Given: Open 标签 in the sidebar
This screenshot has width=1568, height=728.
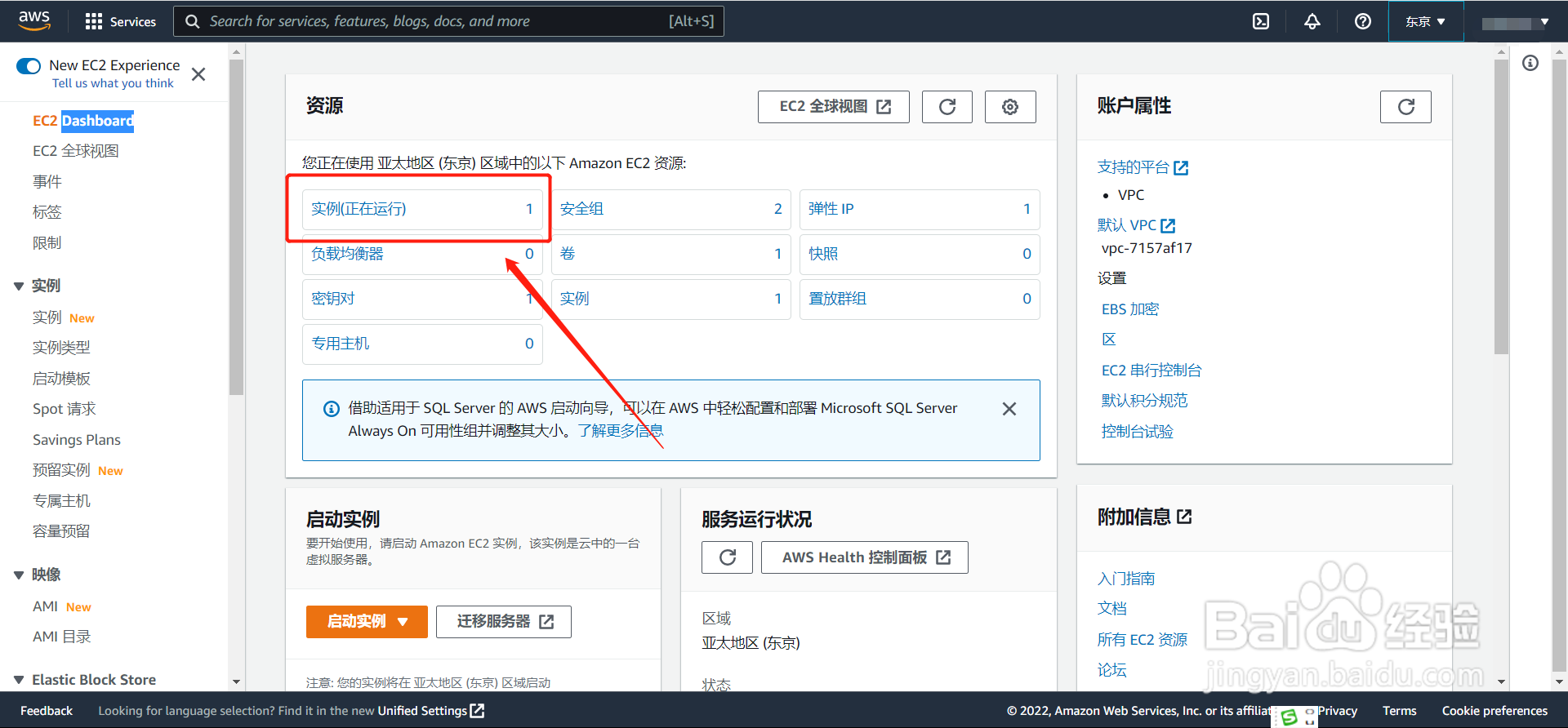Looking at the screenshot, I should tap(47, 212).
